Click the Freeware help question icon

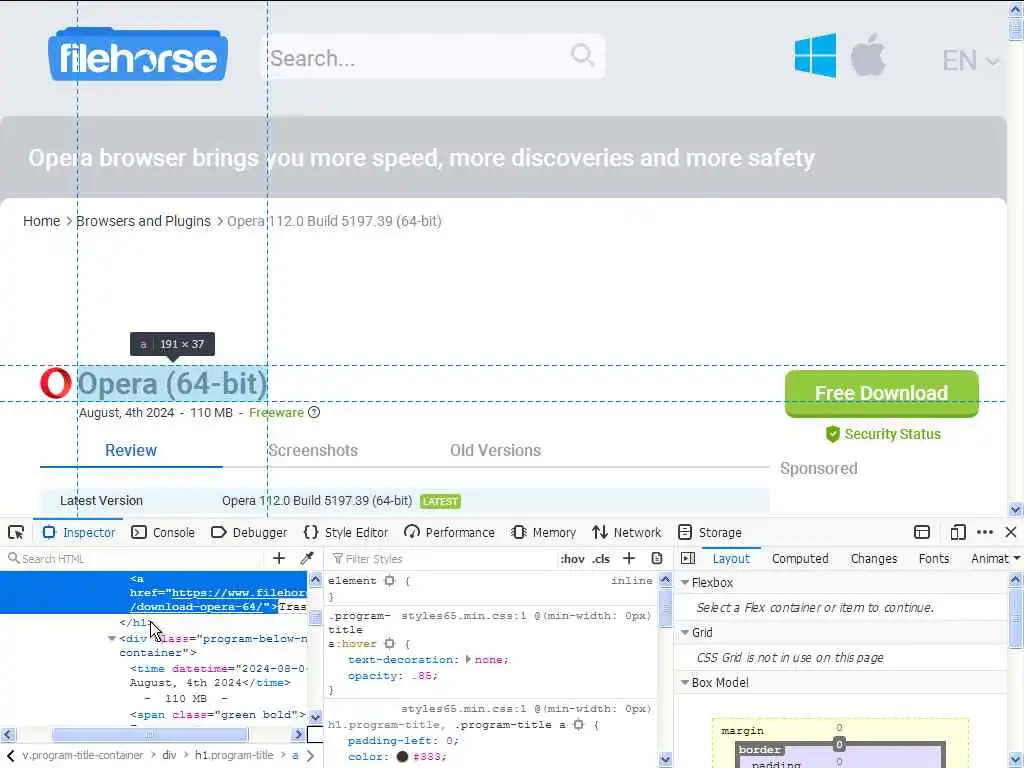click(x=314, y=413)
